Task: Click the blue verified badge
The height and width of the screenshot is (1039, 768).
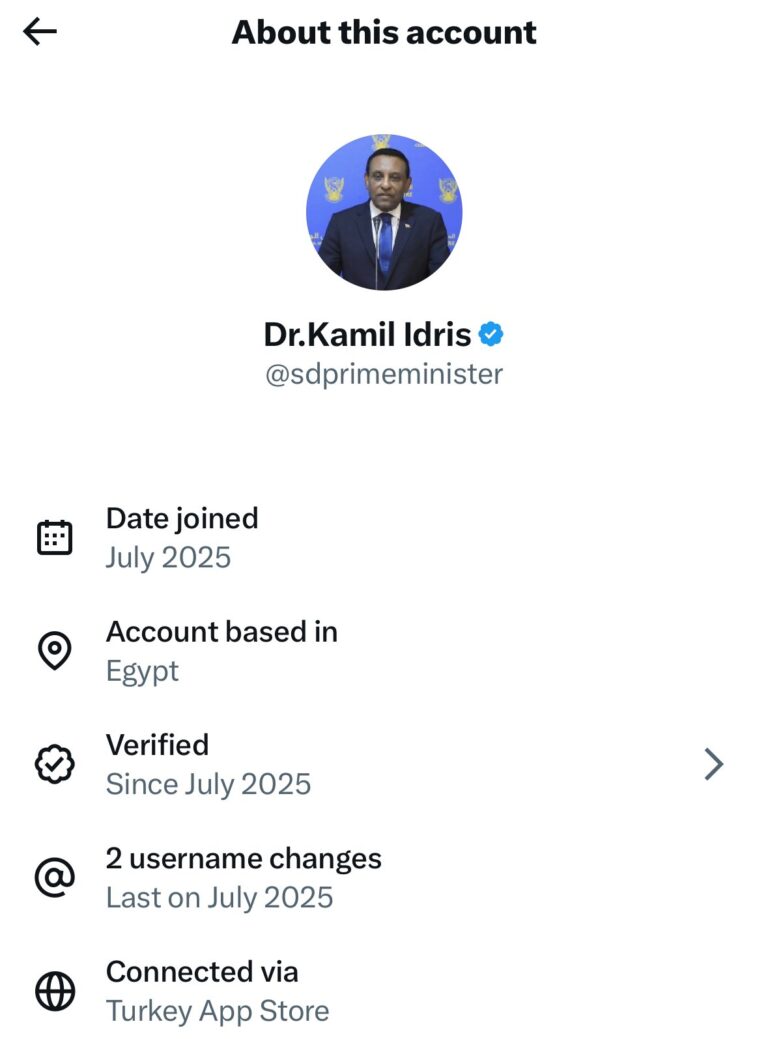Action: click(490, 335)
